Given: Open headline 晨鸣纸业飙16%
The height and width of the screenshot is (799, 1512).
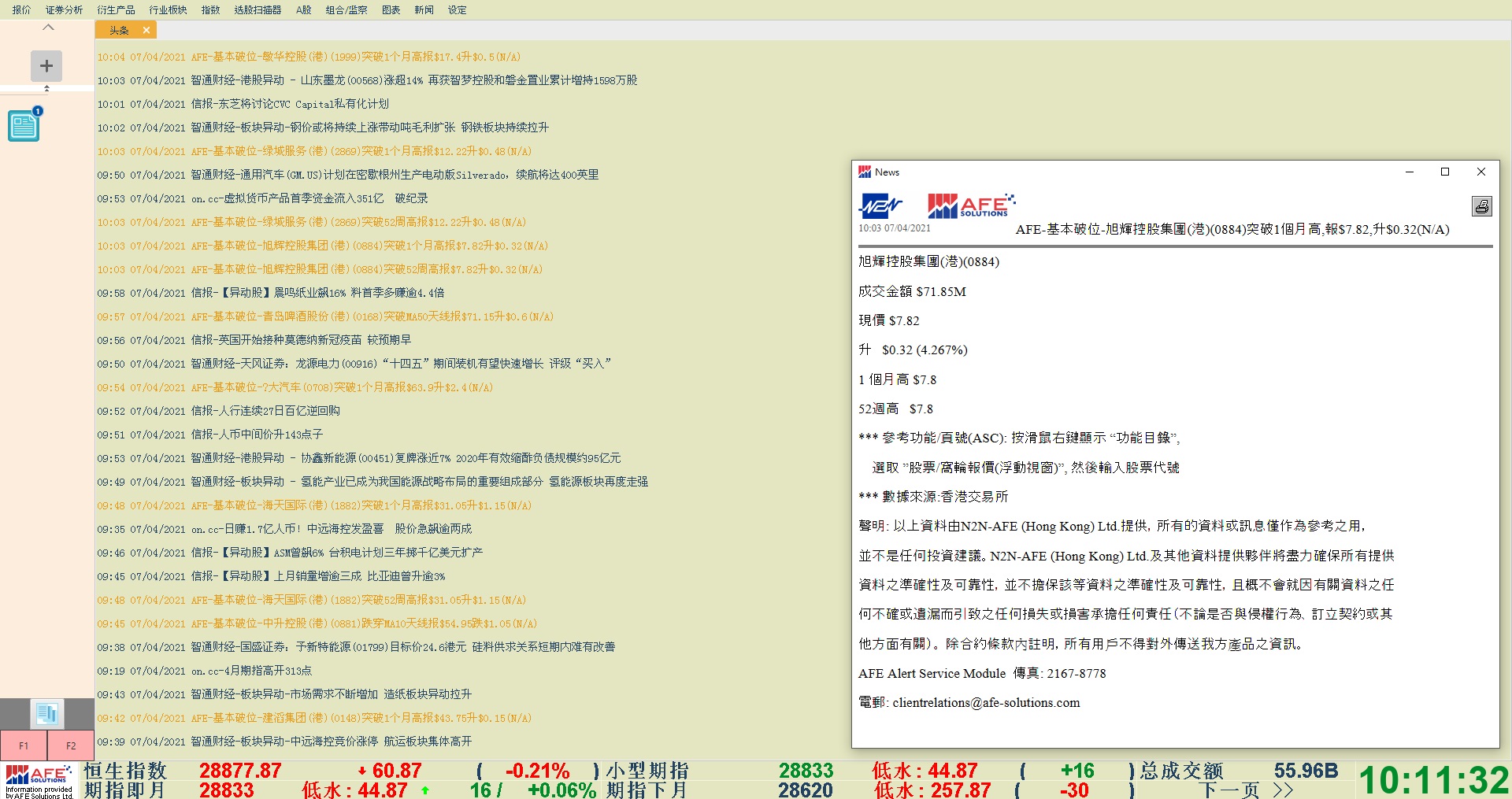Looking at the screenshot, I should pyautogui.click(x=270, y=293).
